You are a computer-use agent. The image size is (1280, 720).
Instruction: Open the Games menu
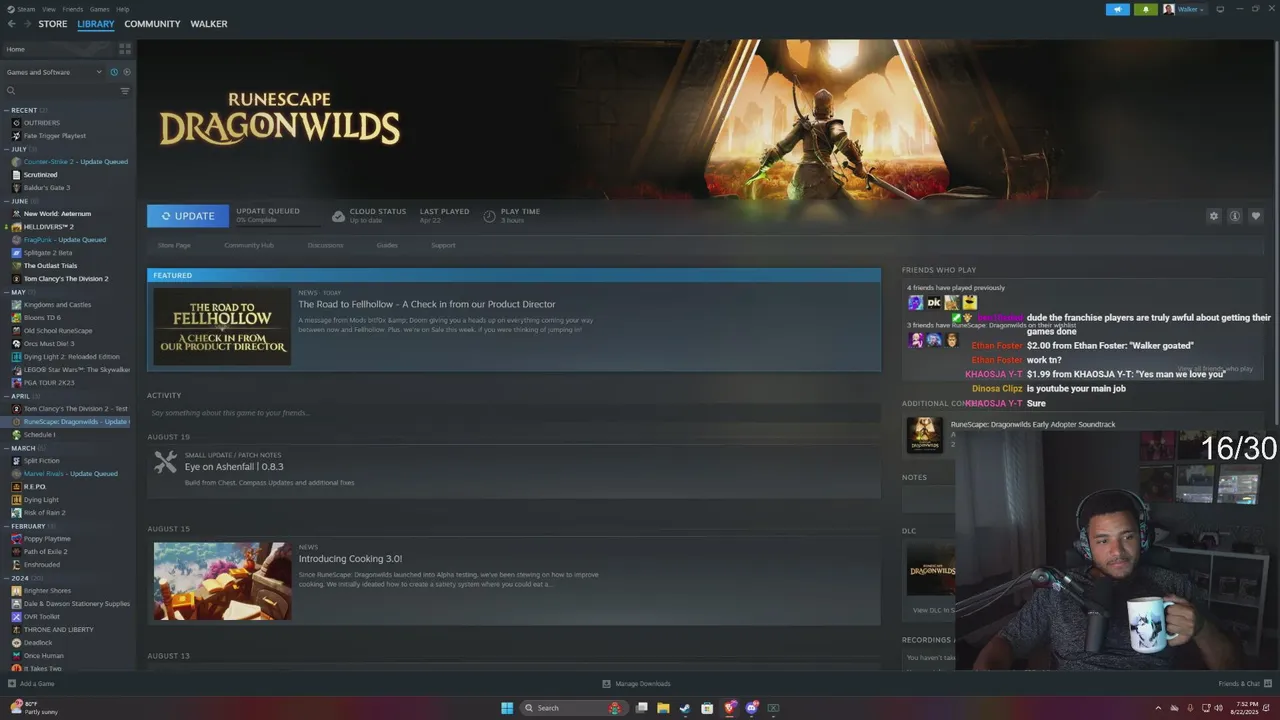click(x=99, y=9)
